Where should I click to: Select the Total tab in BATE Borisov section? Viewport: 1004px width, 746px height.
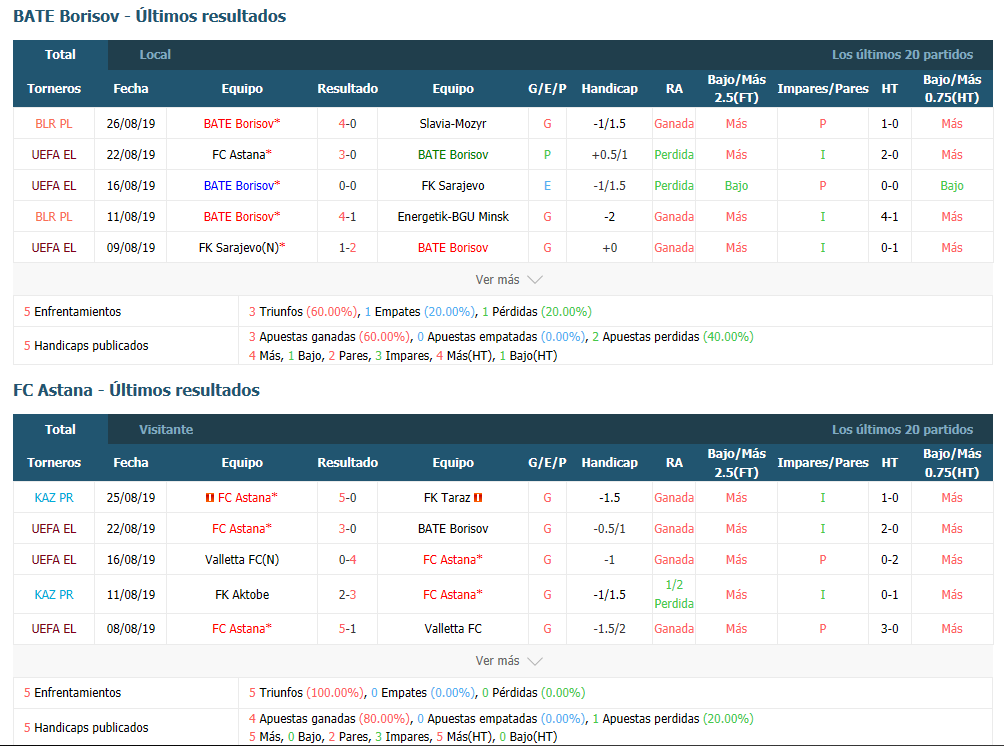coord(60,55)
